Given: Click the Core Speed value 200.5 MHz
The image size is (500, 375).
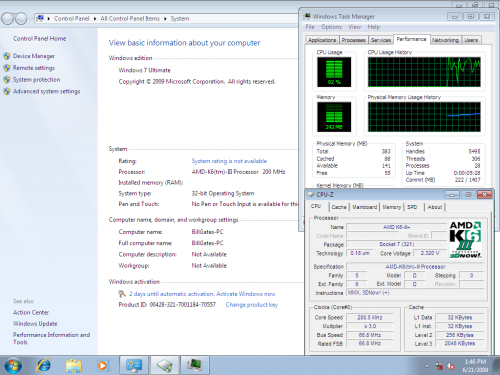Looking at the screenshot, I should (x=370, y=317).
